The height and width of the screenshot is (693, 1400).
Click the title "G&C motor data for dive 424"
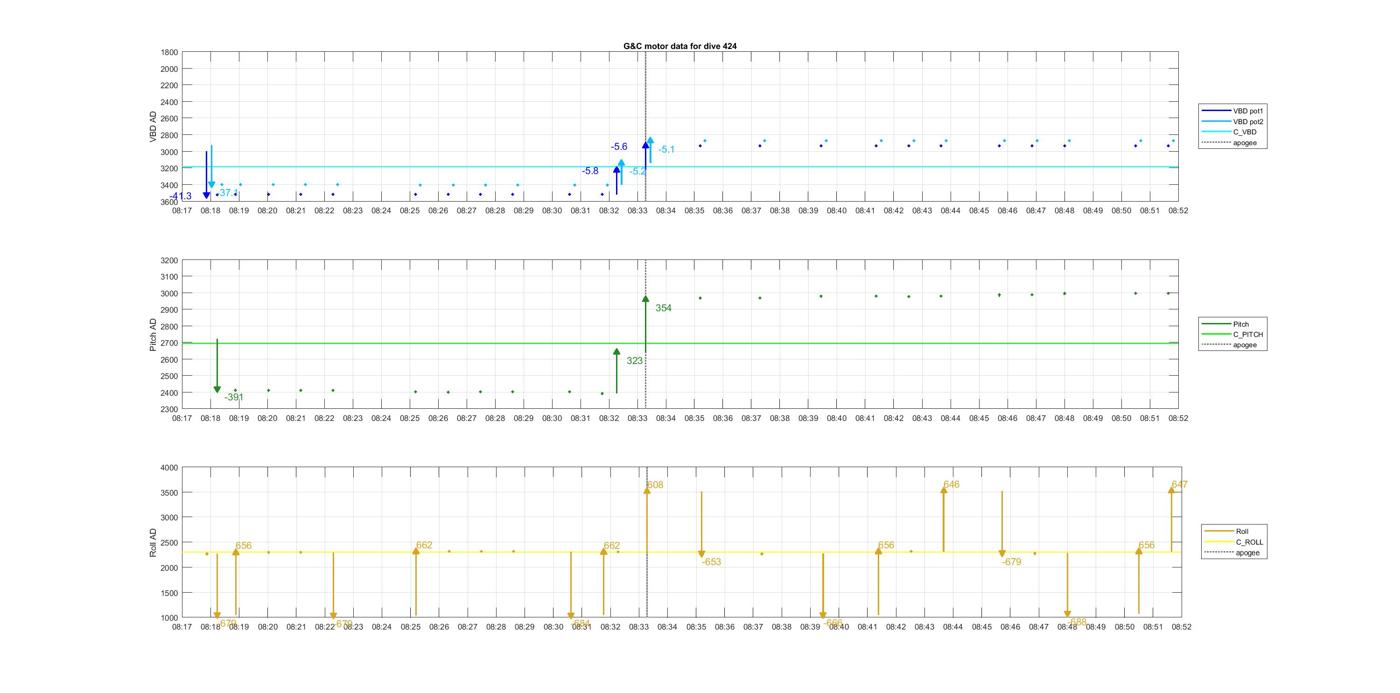coord(680,46)
